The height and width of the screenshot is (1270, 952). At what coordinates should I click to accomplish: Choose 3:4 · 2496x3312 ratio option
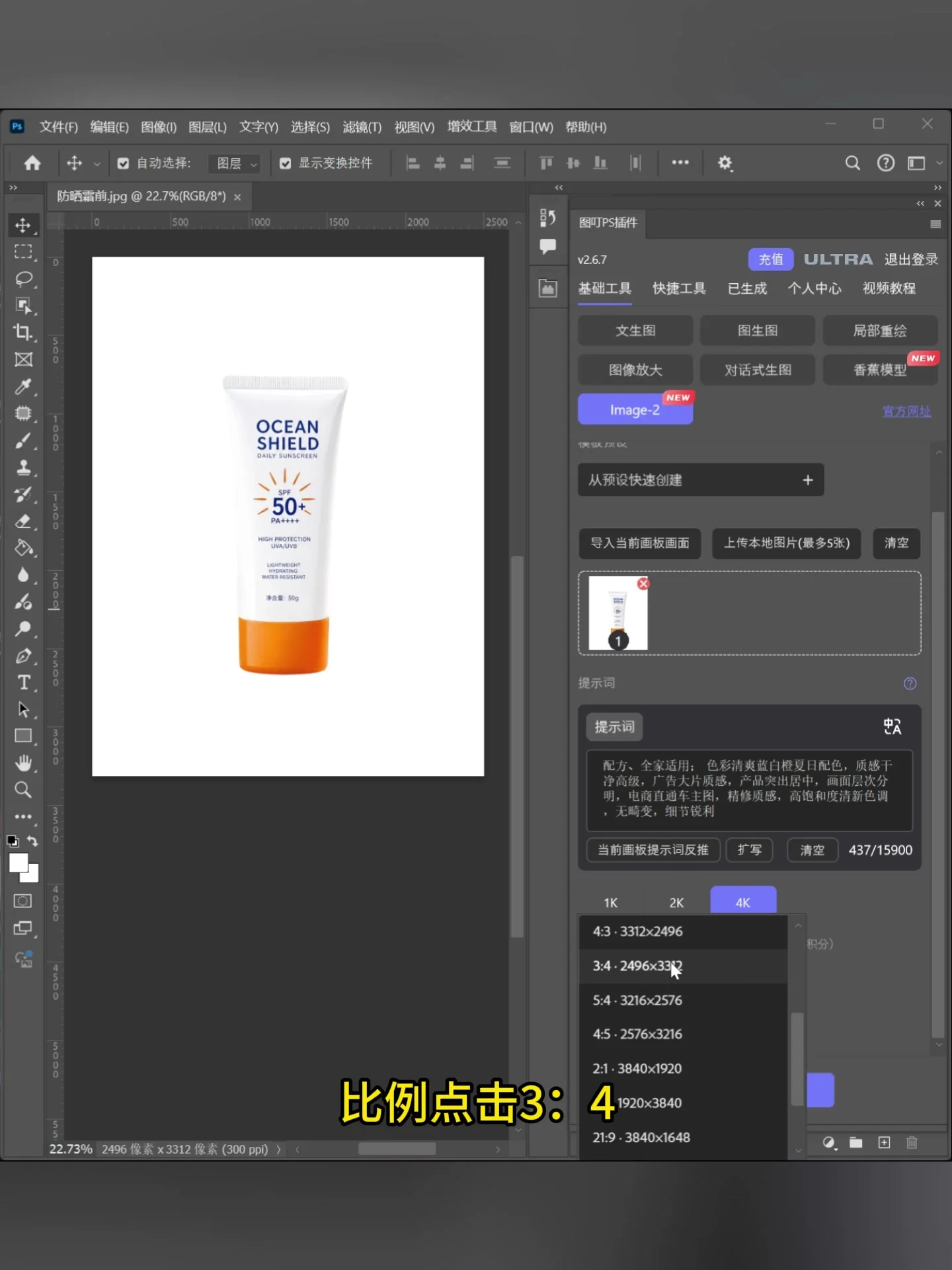(683, 966)
